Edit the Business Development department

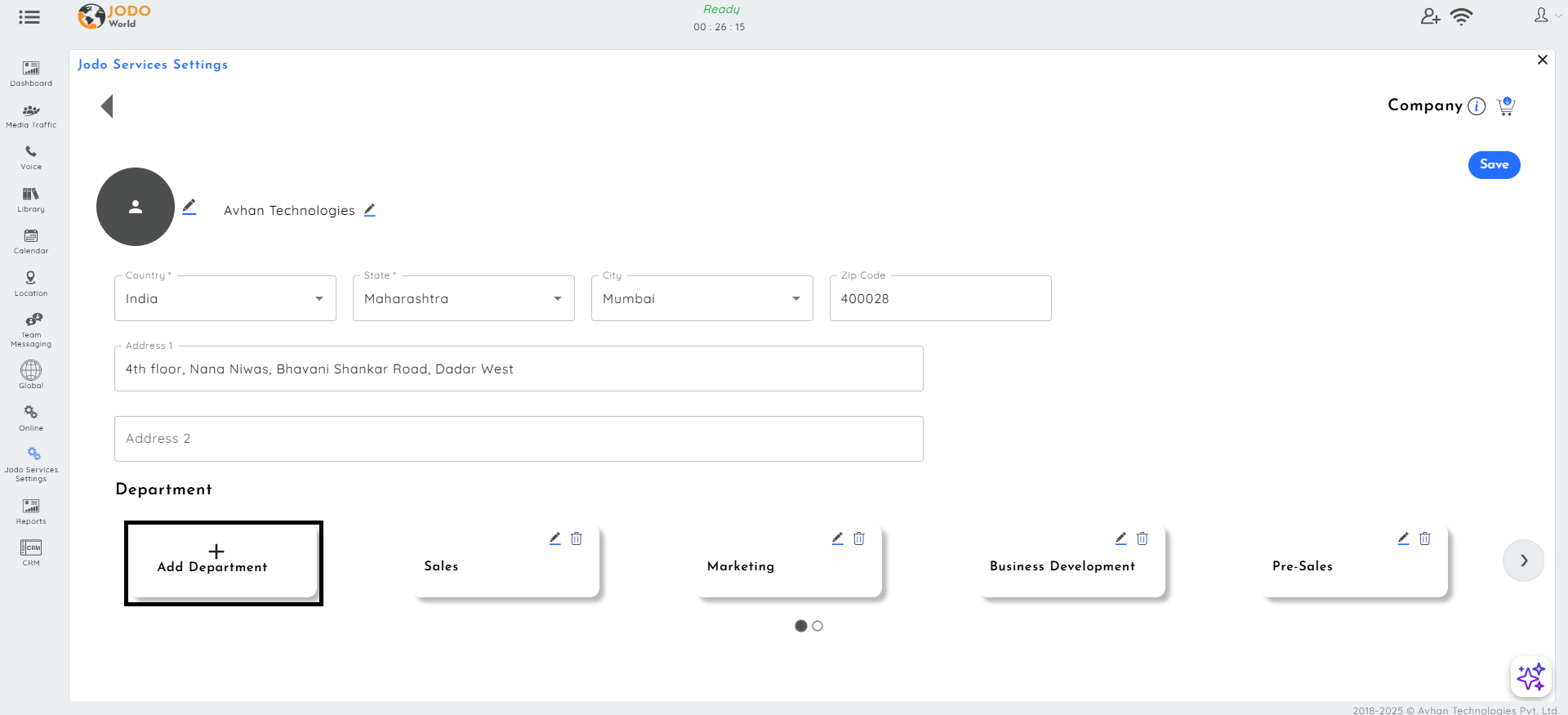1121,538
